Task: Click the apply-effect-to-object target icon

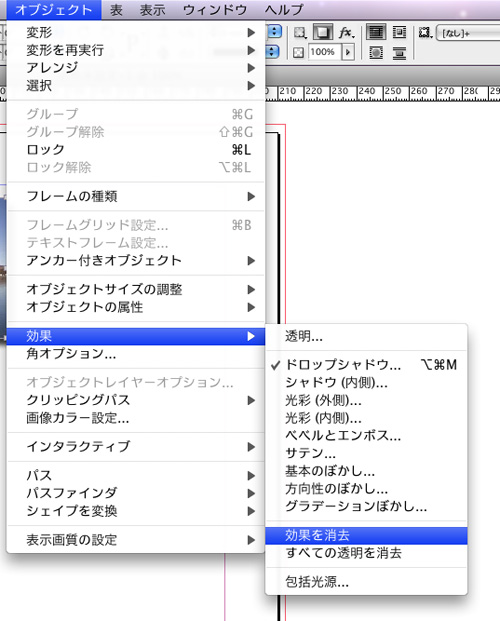Action: click(300, 32)
